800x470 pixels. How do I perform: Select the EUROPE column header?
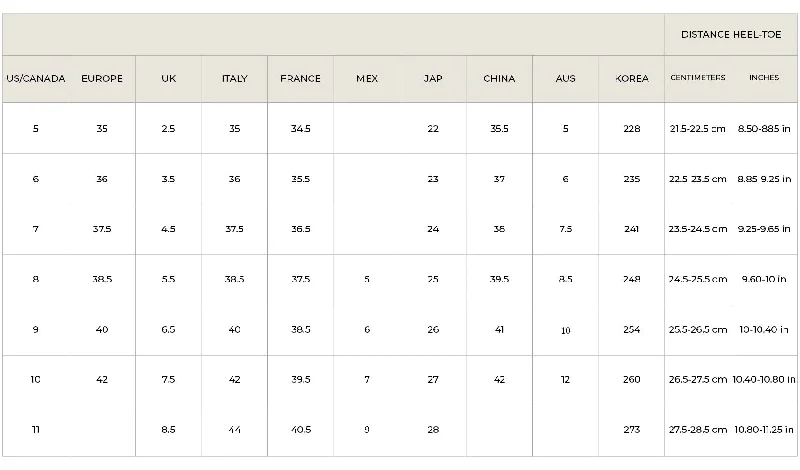[102, 79]
